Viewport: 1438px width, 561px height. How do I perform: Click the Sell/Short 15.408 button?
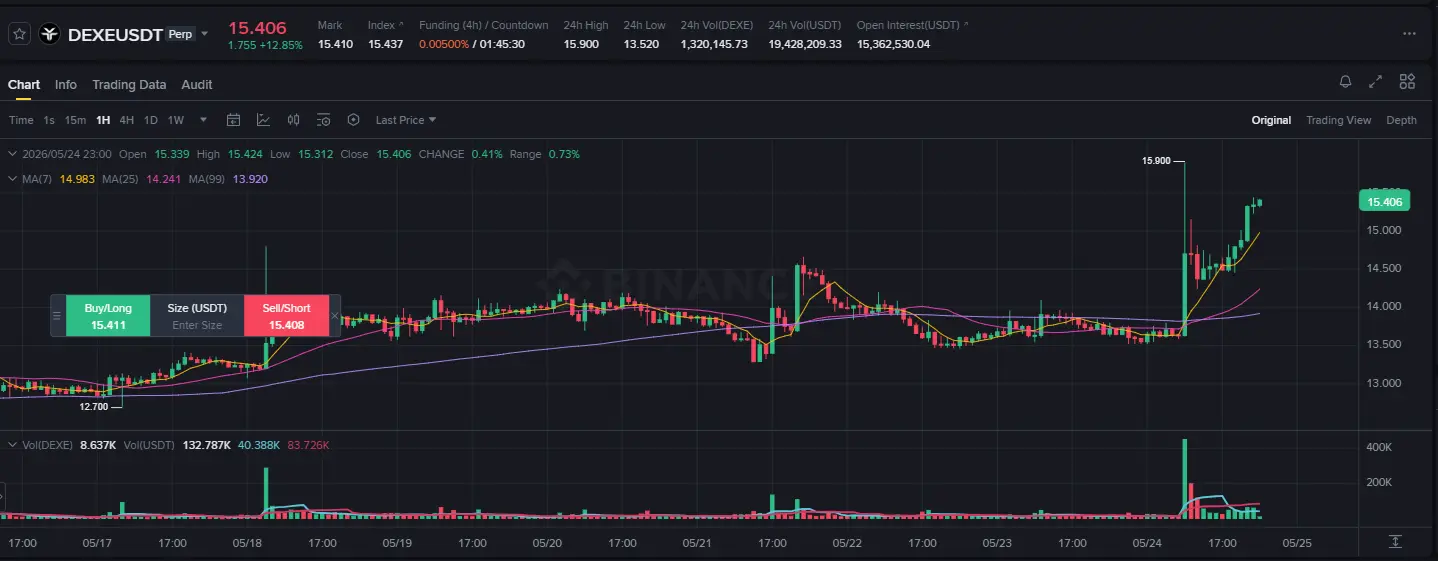click(x=287, y=316)
